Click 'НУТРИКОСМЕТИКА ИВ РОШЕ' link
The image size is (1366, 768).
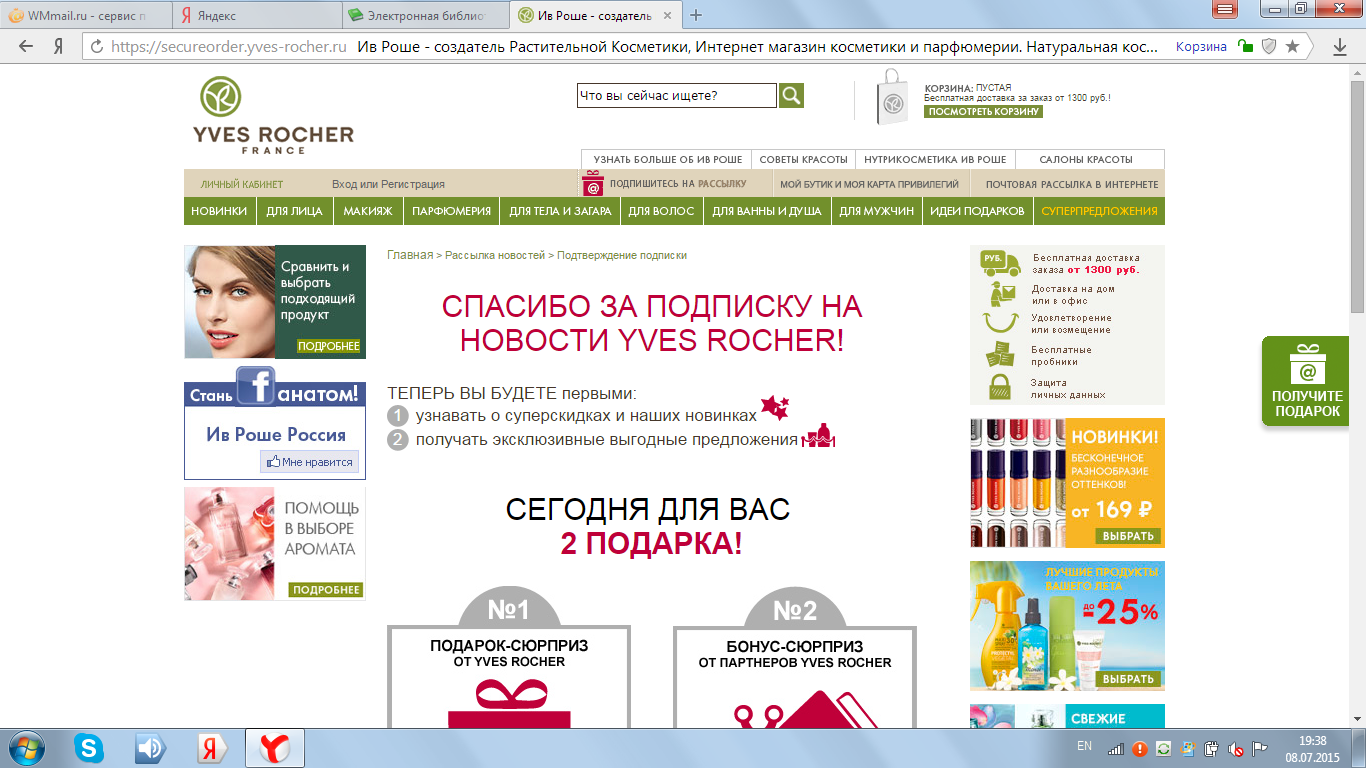(935, 160)
